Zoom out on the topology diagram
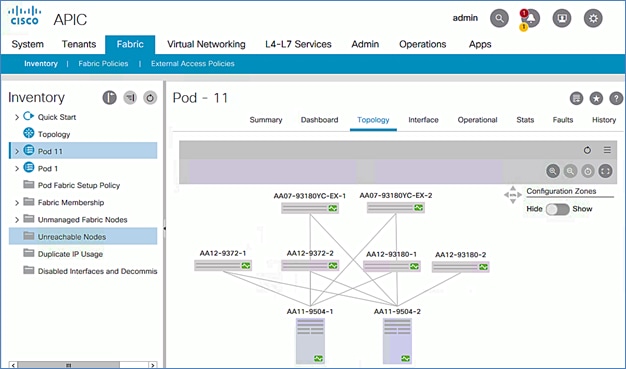This screenshot has height=369, width=626. [570, 171]
